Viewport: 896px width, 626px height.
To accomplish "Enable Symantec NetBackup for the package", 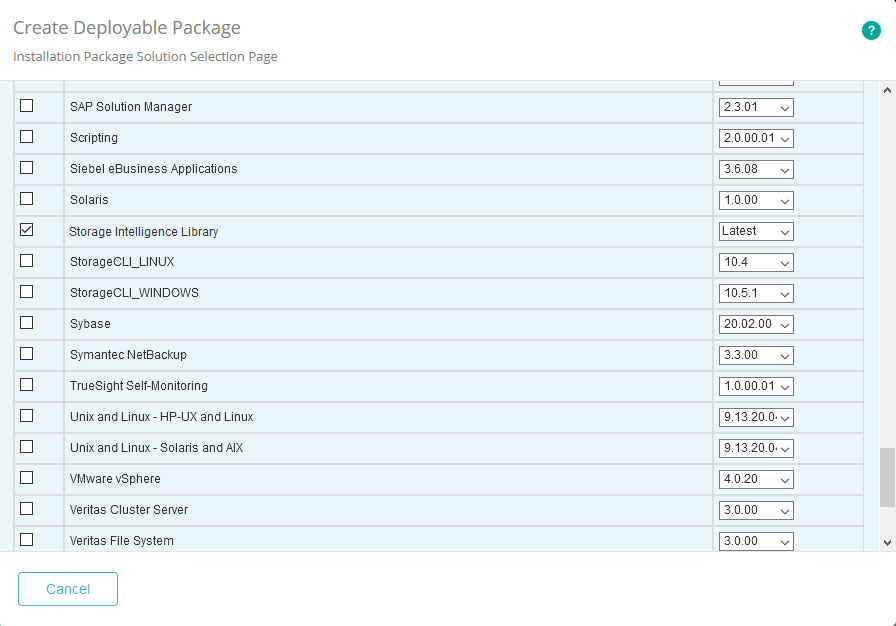I will pyautogui.click(x=27, y=353).
